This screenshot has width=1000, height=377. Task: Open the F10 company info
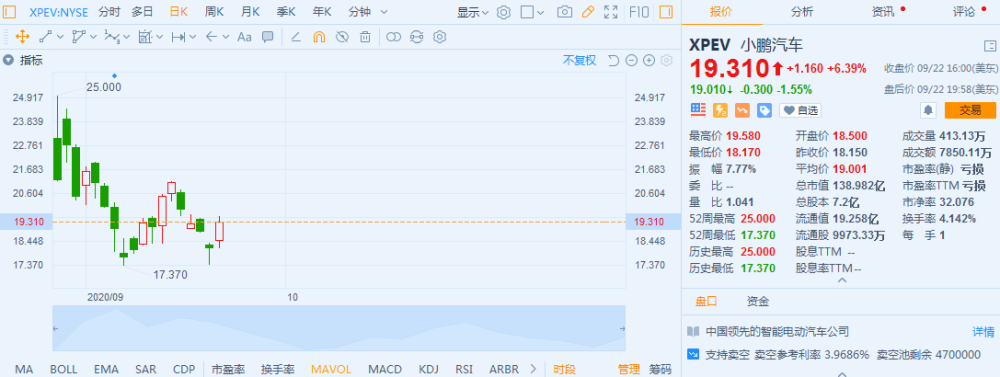click(x=639, y=11)
